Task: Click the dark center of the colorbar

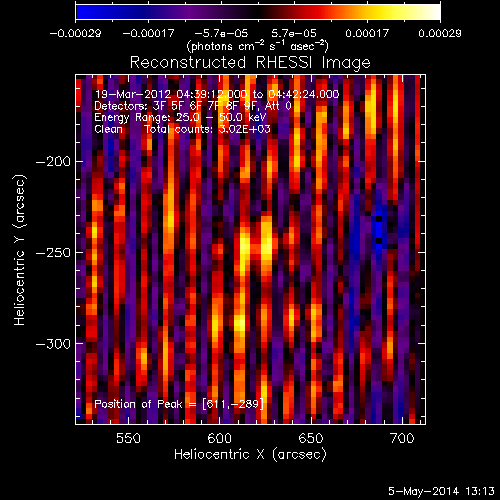Action: coord(258,12)
